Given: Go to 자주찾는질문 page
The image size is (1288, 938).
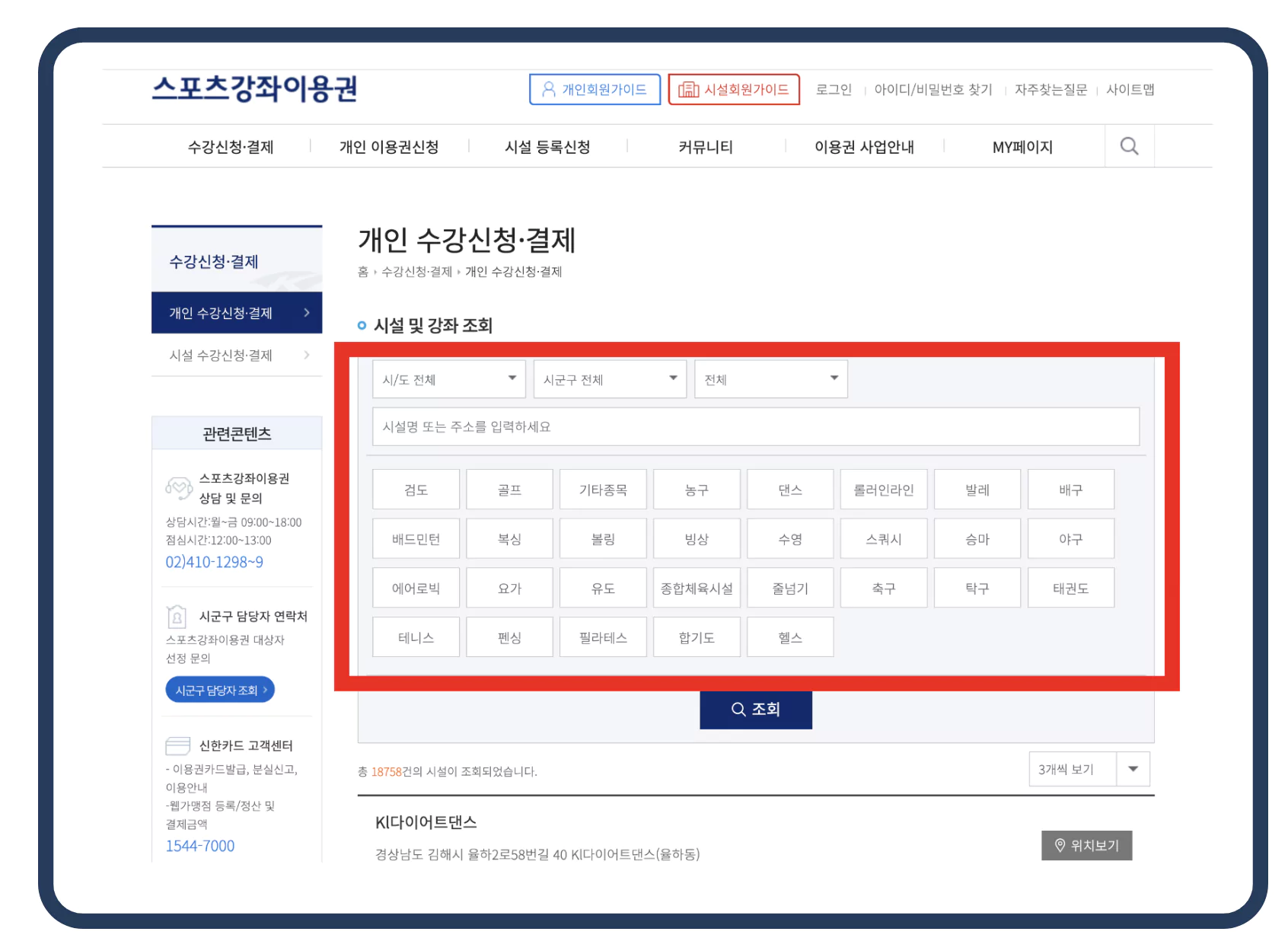Looking at the screenshot, I should tap(1050, 90).
